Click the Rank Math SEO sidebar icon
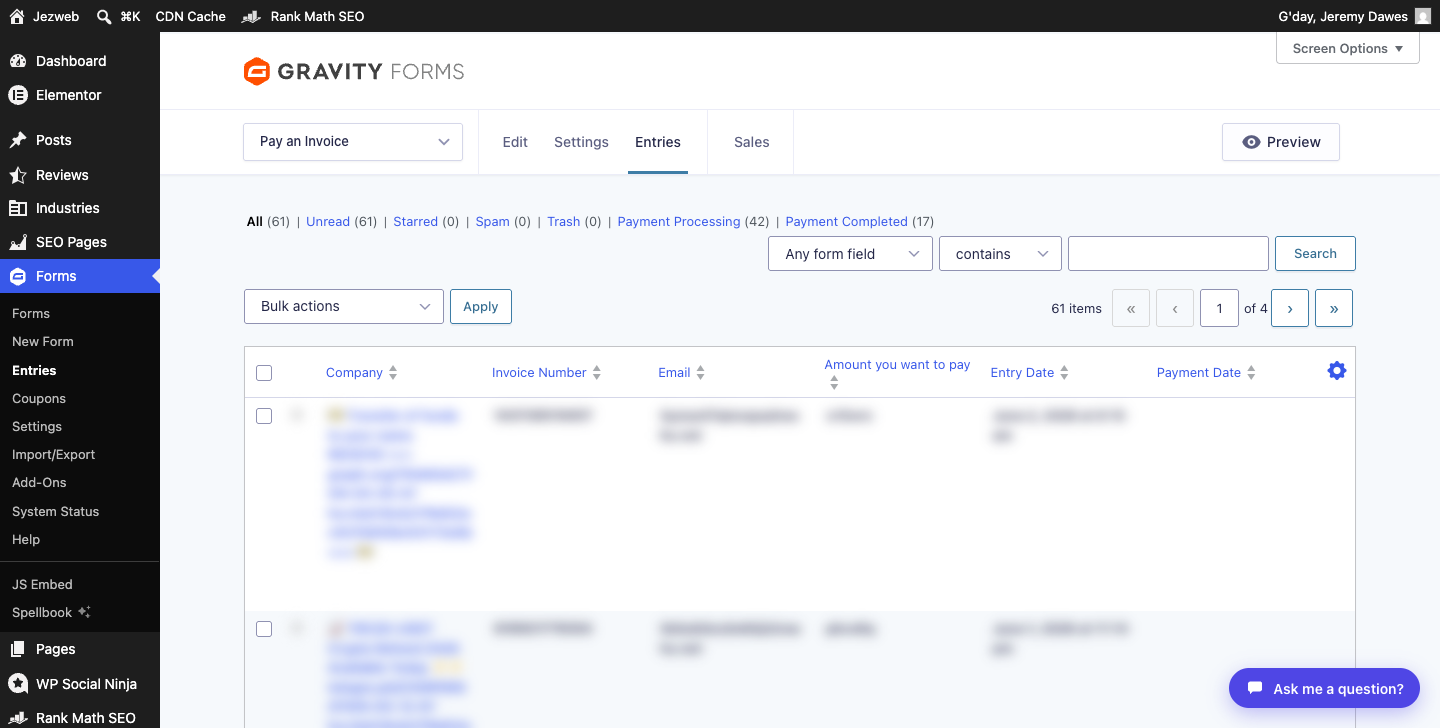 click(x=18, y=718)
